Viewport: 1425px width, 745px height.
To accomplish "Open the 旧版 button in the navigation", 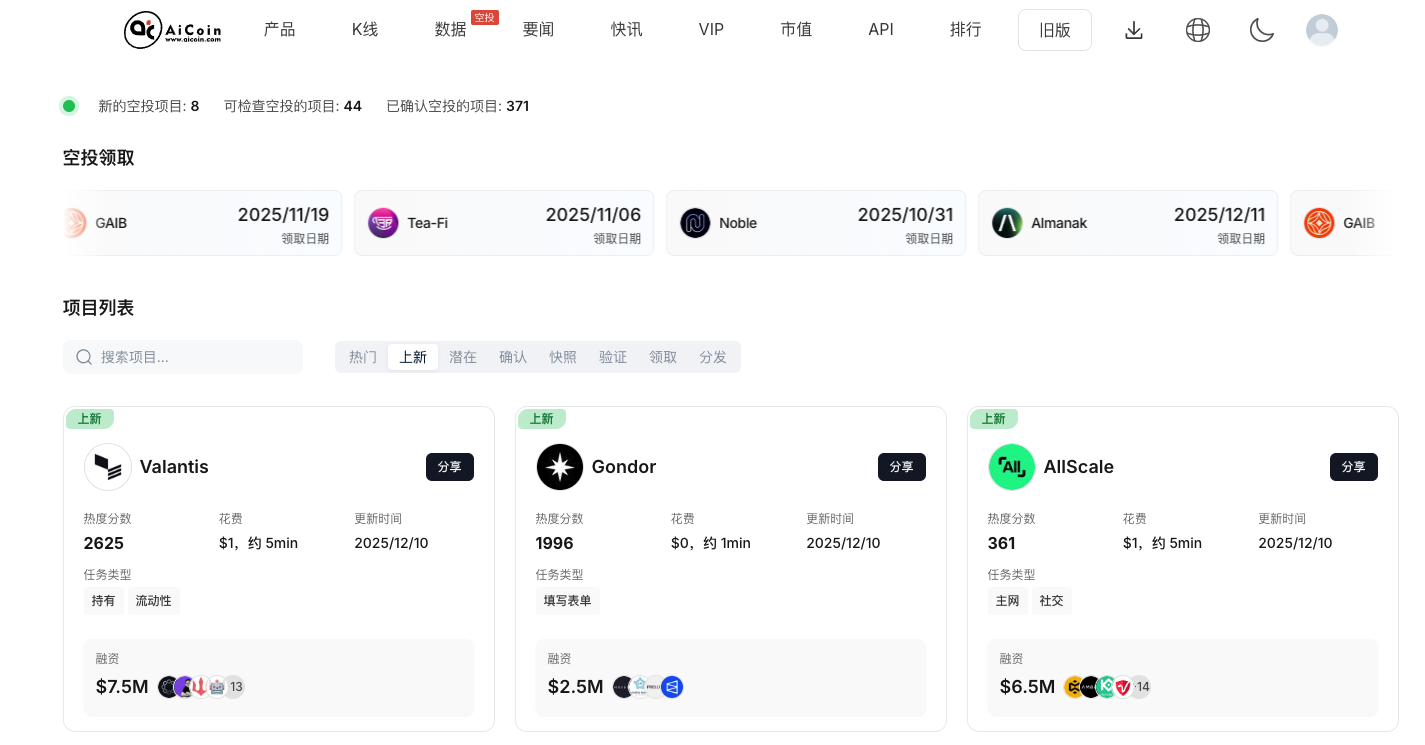I will pyautogui.click(x=1054, y=29).
